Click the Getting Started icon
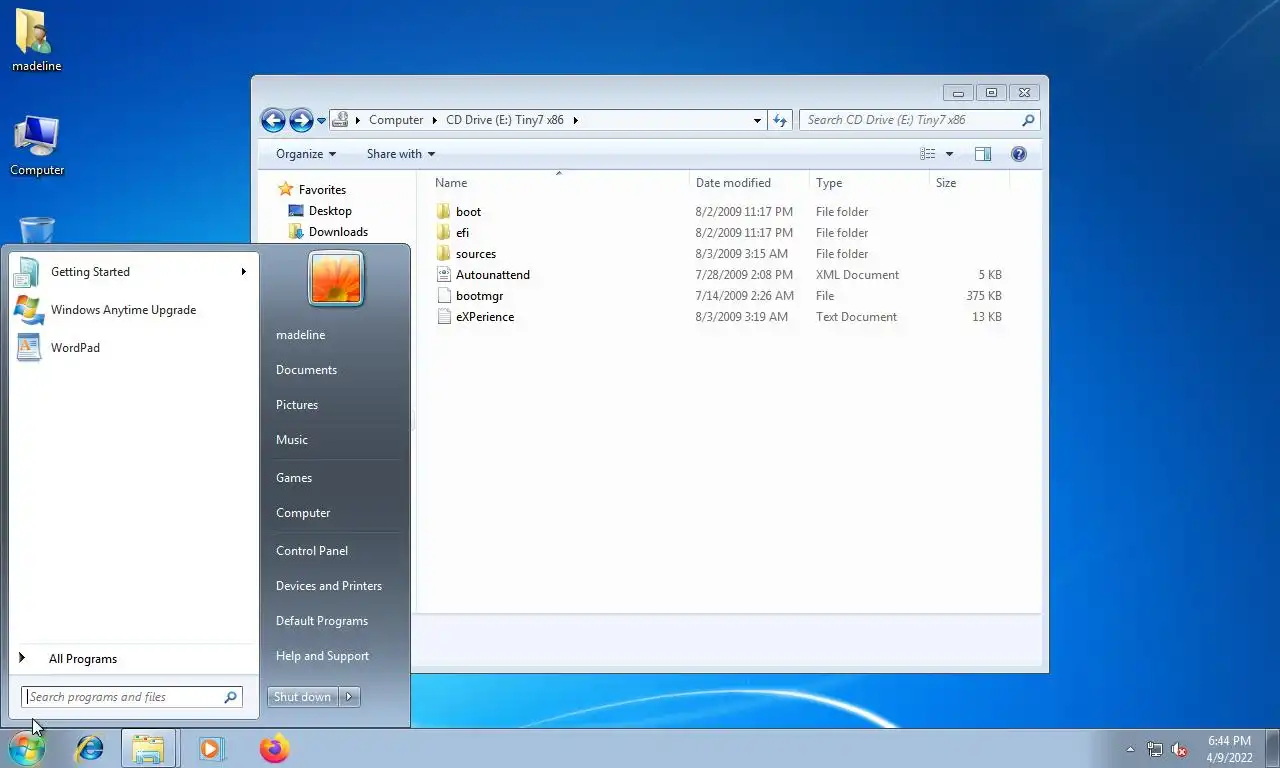Image resolution: width=1280 pixels, height=768 pixels. point(28,272)
